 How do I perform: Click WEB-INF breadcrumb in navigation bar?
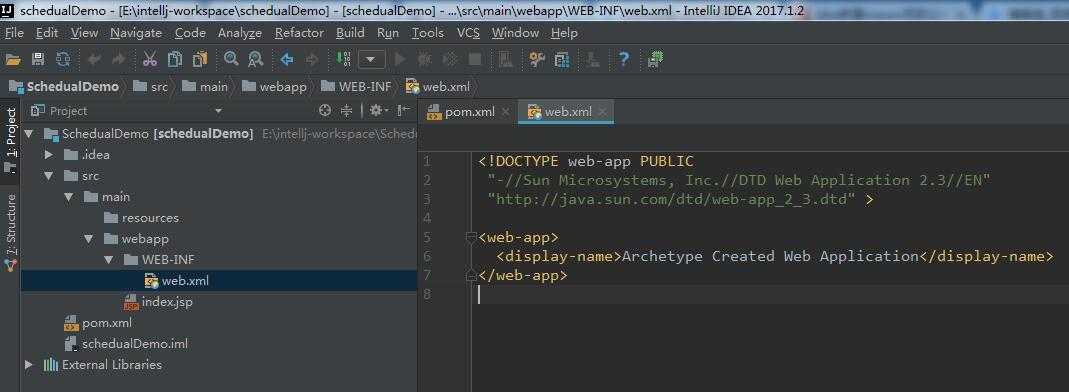tap(356, 87)
